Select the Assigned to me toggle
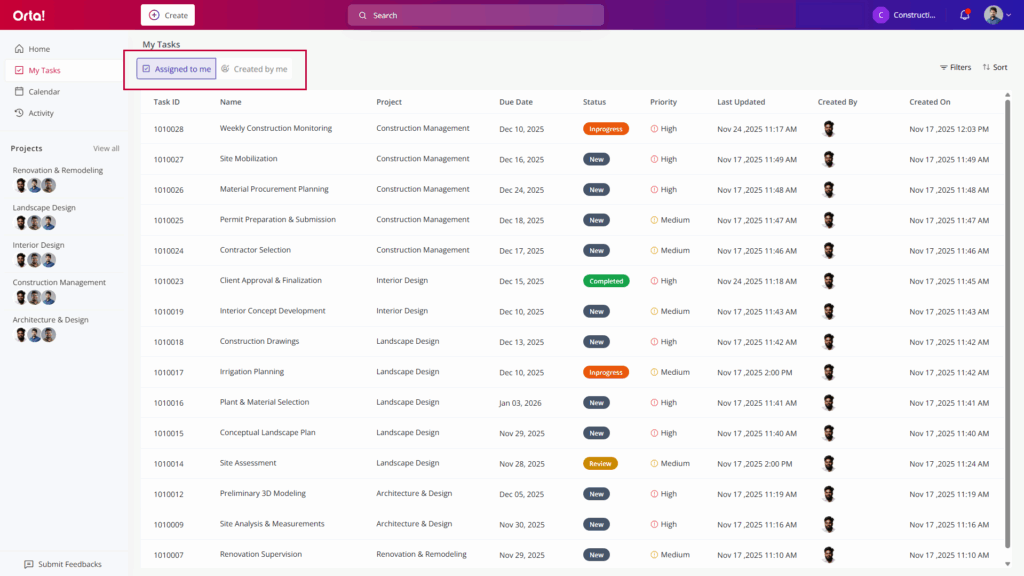1024x576 pixels. [x=176, y=69]
